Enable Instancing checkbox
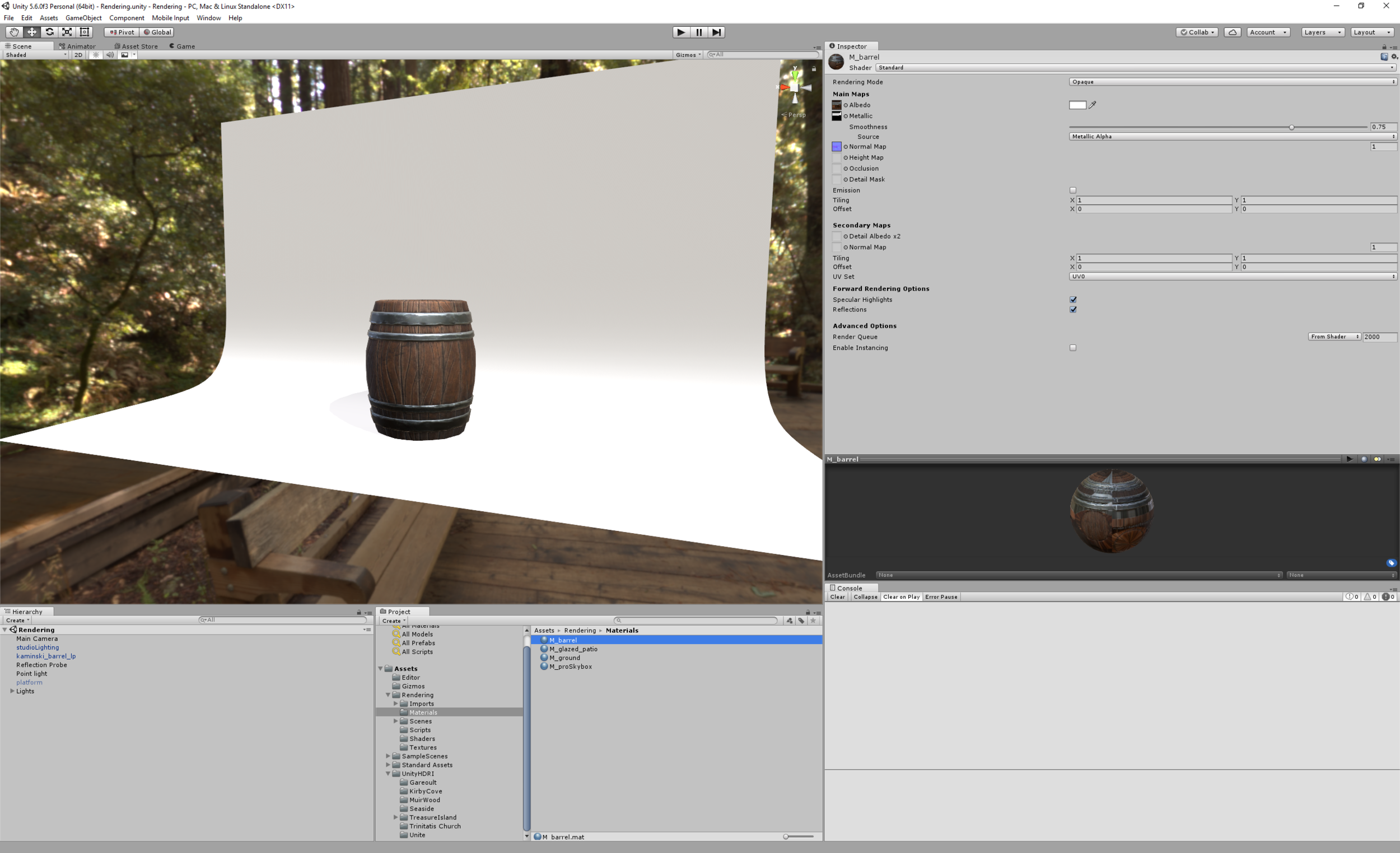 [x=1073, y=348]
